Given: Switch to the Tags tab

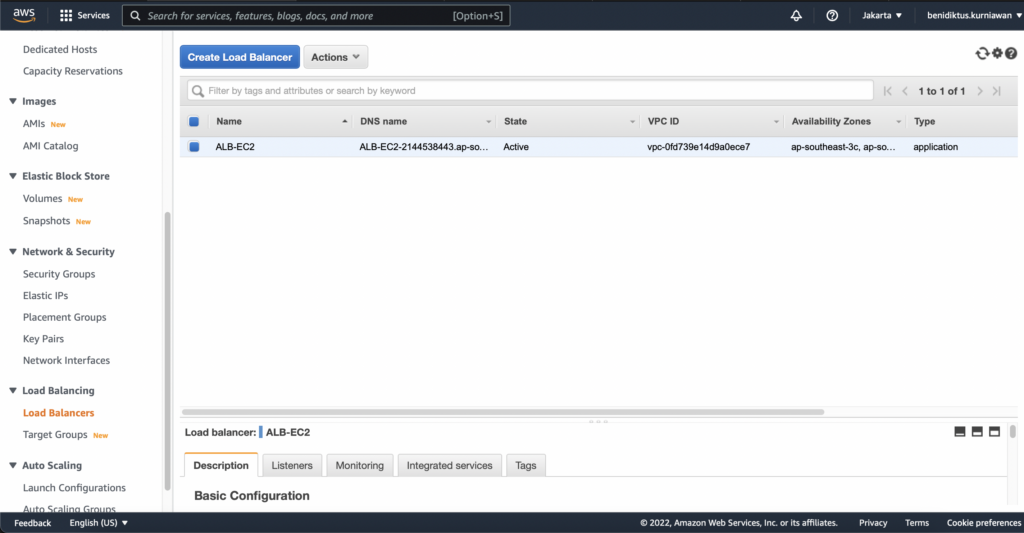Looking at the screenshot, I should tap(526, 465).
